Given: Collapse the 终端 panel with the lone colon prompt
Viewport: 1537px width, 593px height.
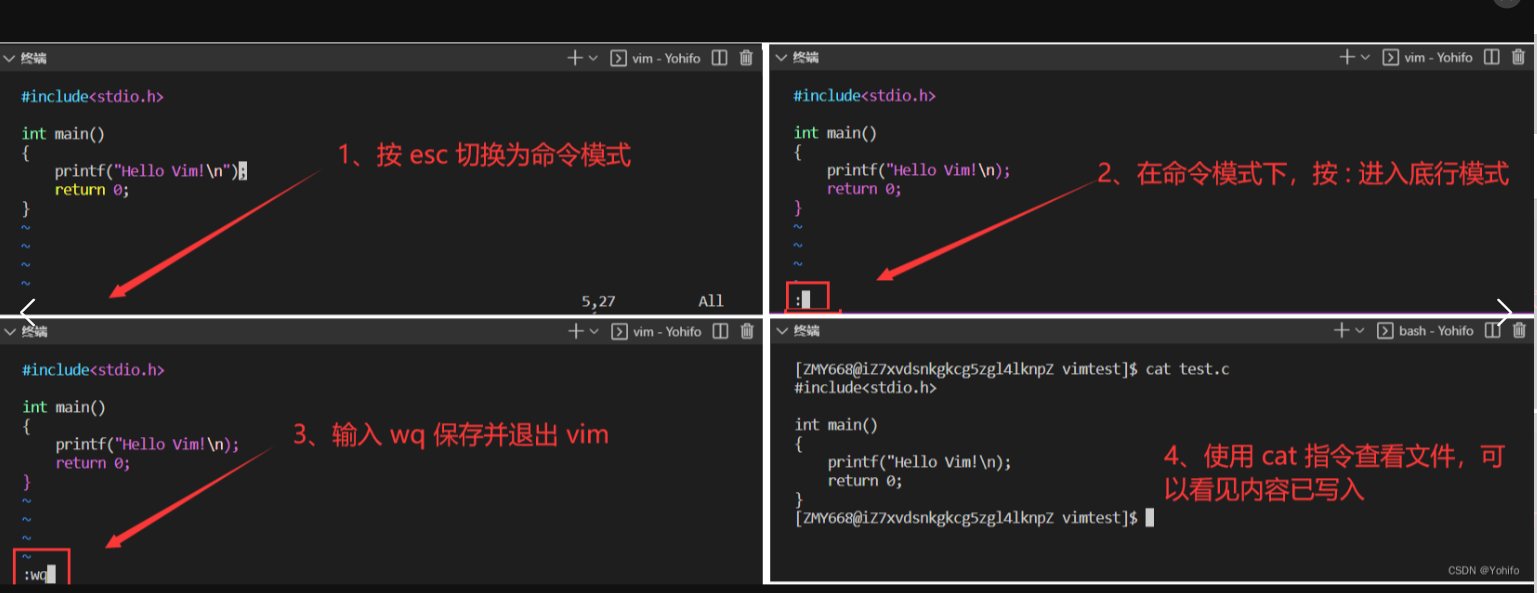Looking at the screenshot, I should (x=781, y=58).
